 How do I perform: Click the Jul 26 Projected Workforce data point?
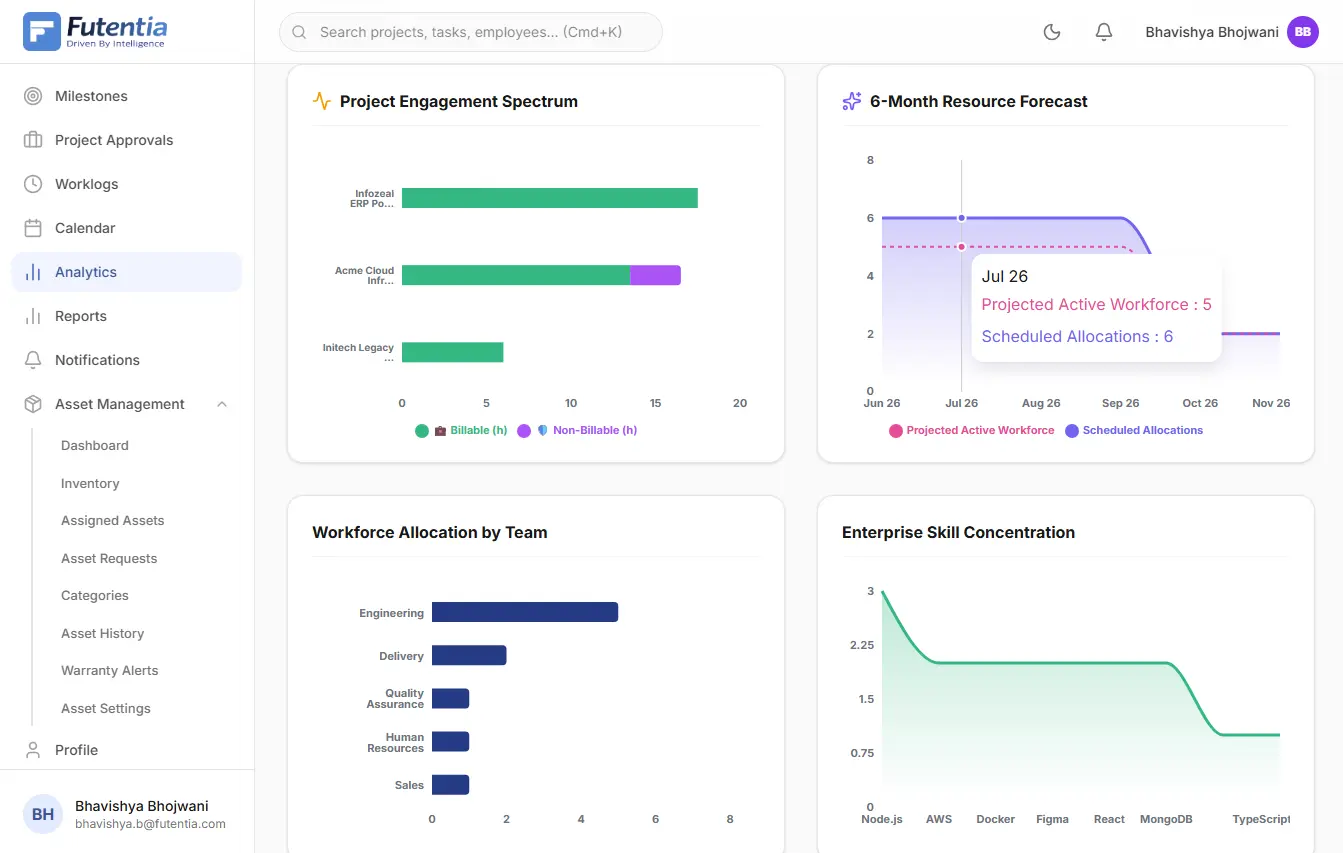[x=961, y=247]
